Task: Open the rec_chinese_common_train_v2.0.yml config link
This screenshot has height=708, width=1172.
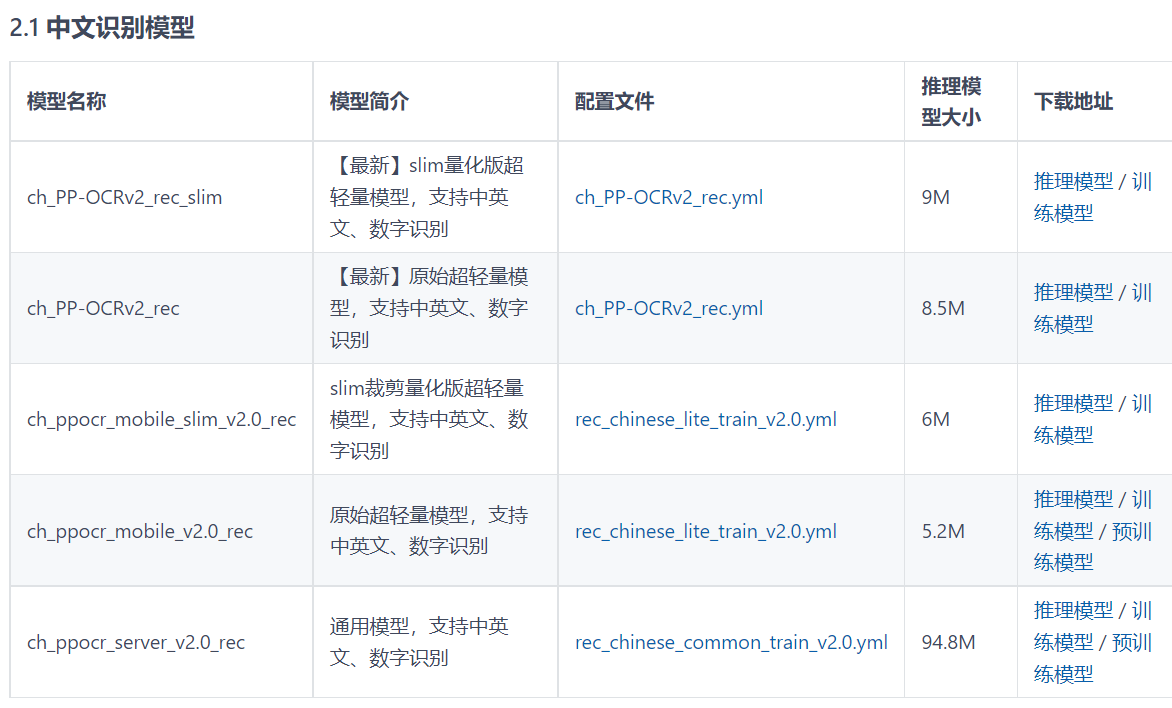Action: tap(731, 642)
